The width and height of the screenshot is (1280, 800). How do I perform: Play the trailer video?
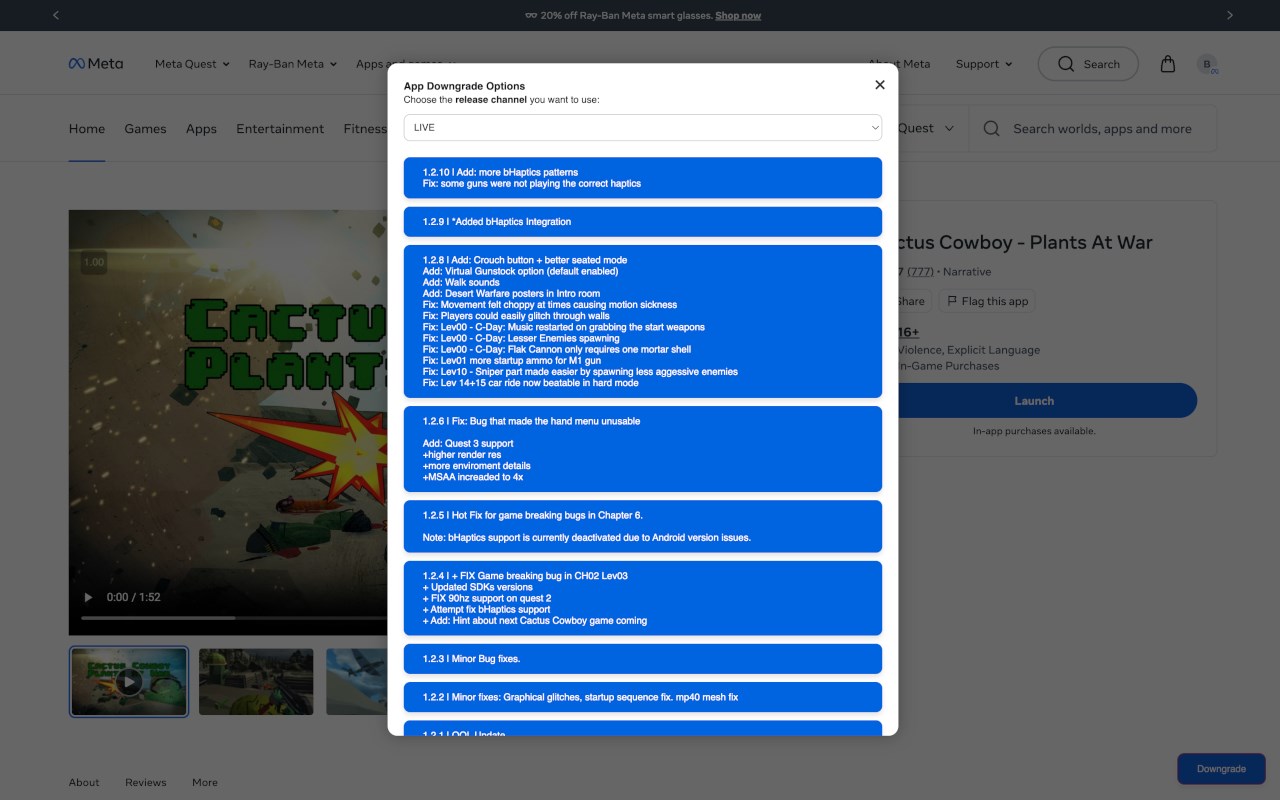pos(88,597)
